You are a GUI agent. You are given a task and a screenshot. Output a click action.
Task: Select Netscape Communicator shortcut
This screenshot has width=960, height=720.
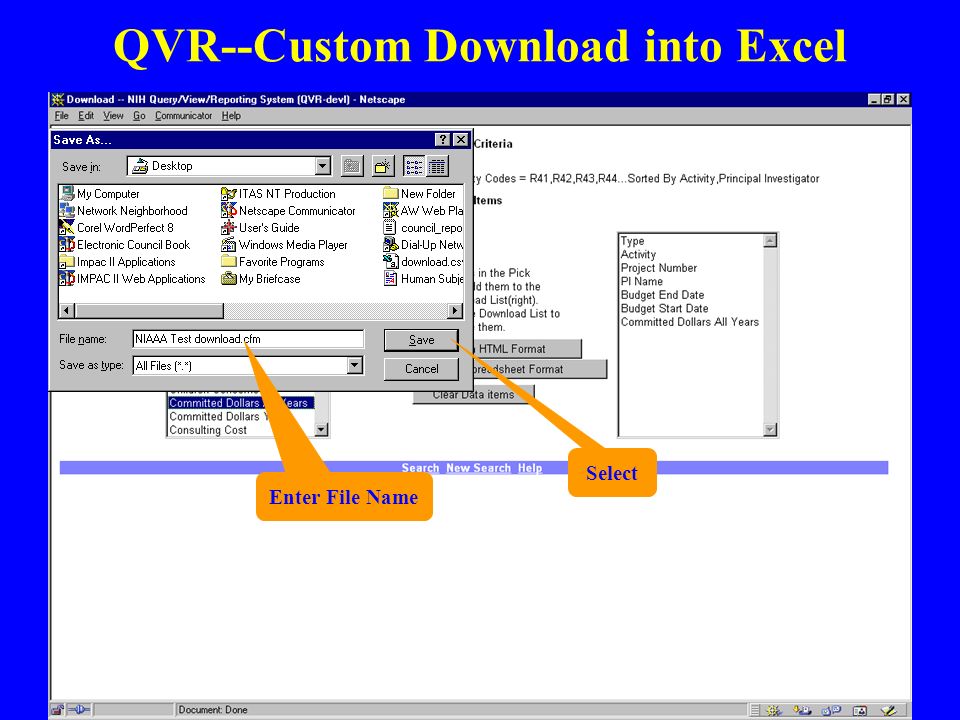pos(288,211)
